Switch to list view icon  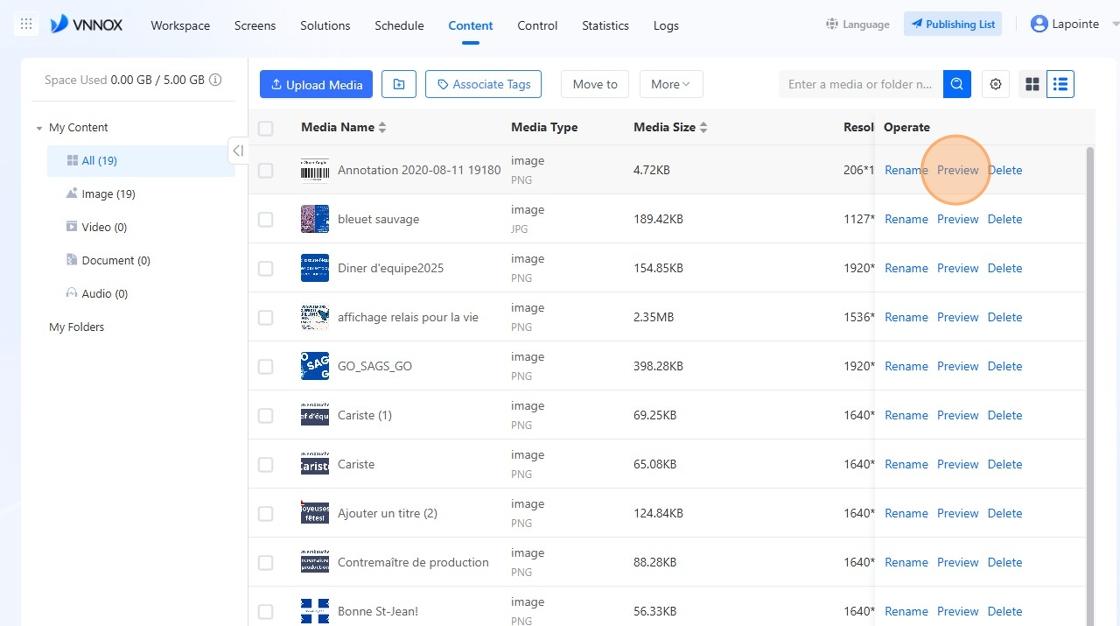(1060, 84)
